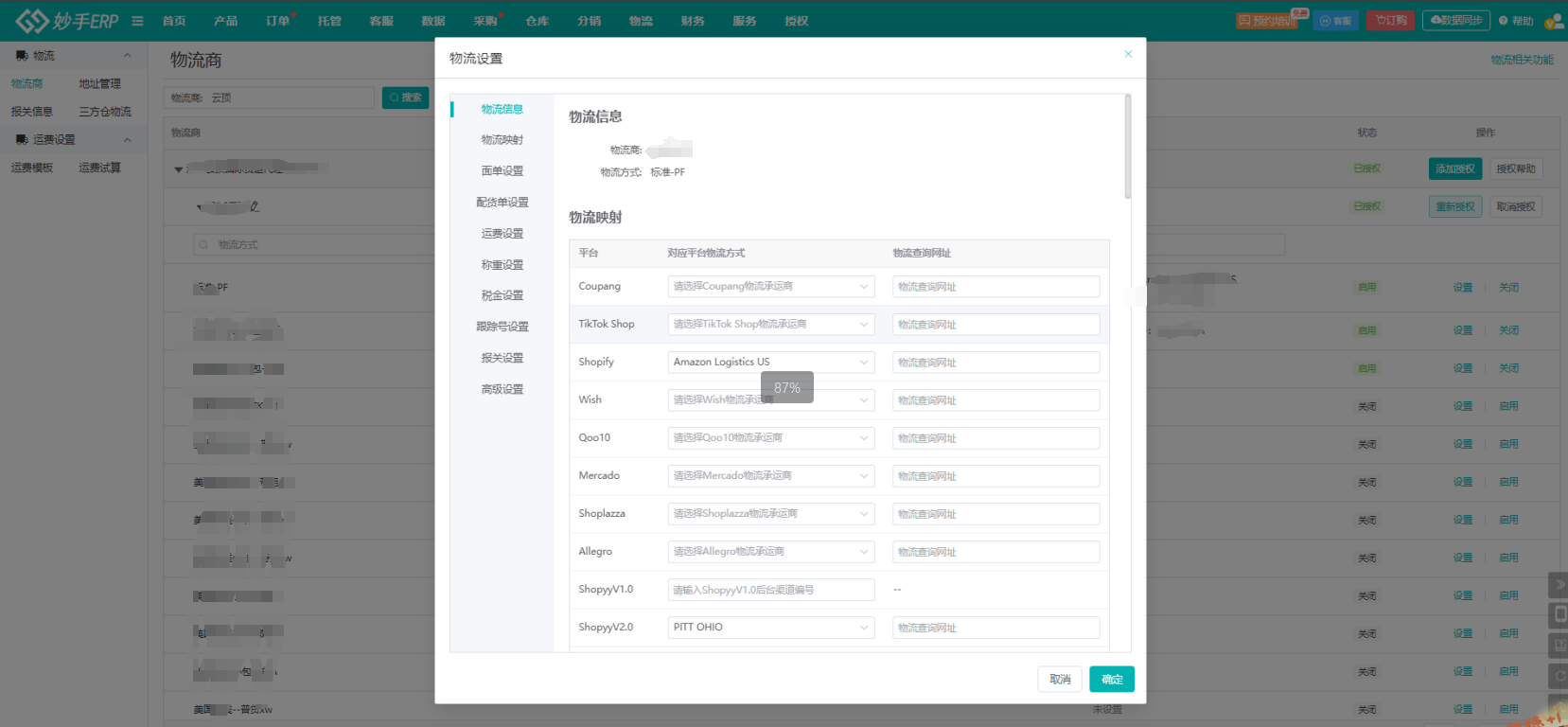Click the dialog vertical scrollbar thumb

coord(1127,146)
